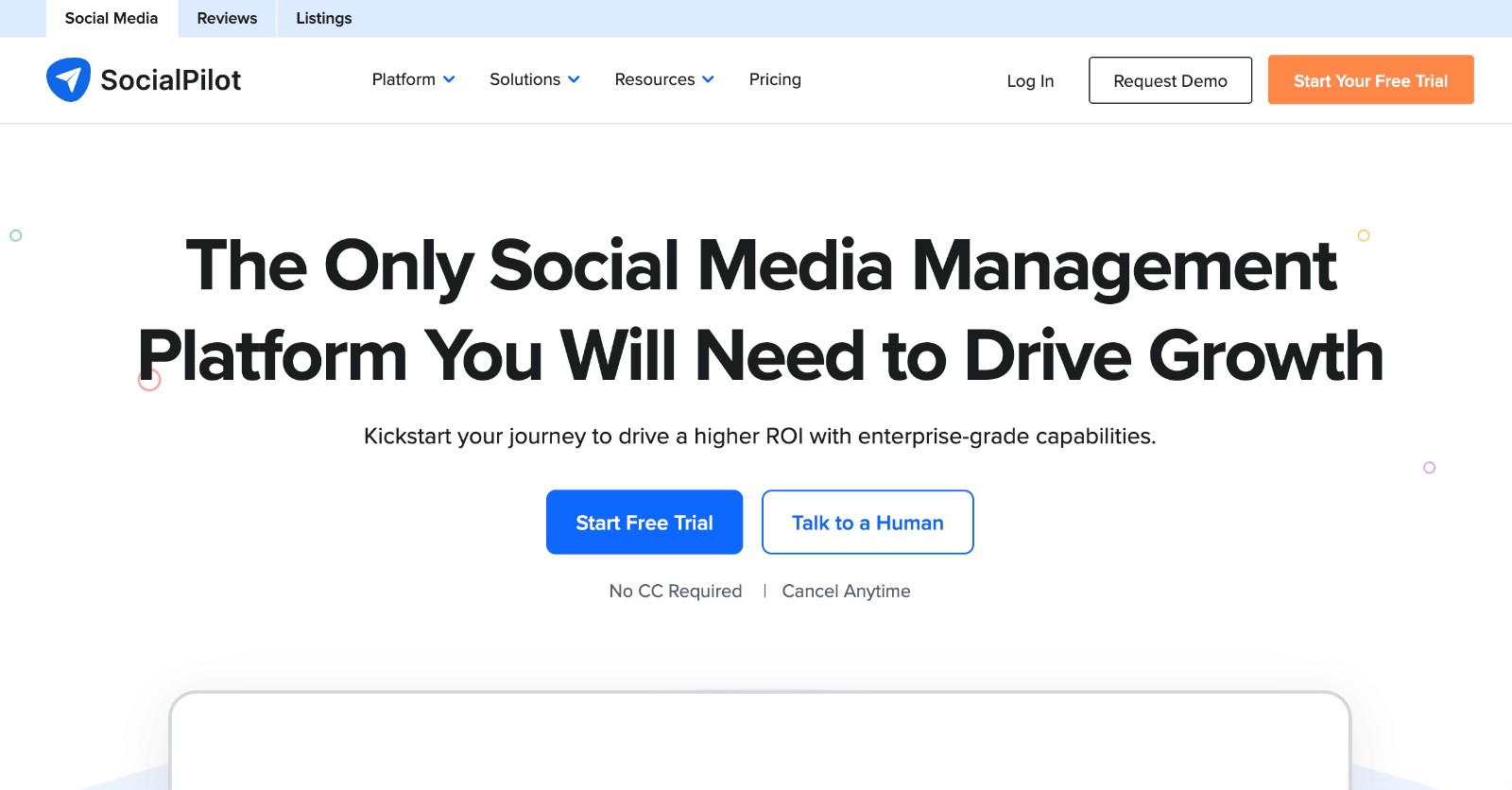The width and height of the screenshot is (1512, 790).
Task: Click the blue Start Free Trial button
Action: [x=644, y=522]
